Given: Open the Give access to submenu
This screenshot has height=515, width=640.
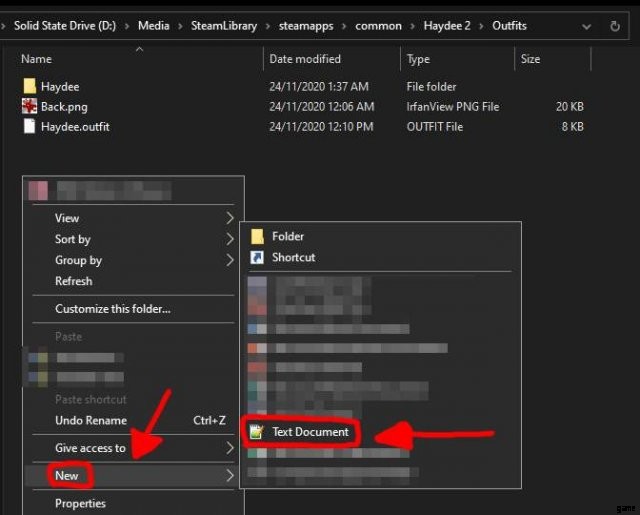Looking at the screenshot, I should click(90, 448).
